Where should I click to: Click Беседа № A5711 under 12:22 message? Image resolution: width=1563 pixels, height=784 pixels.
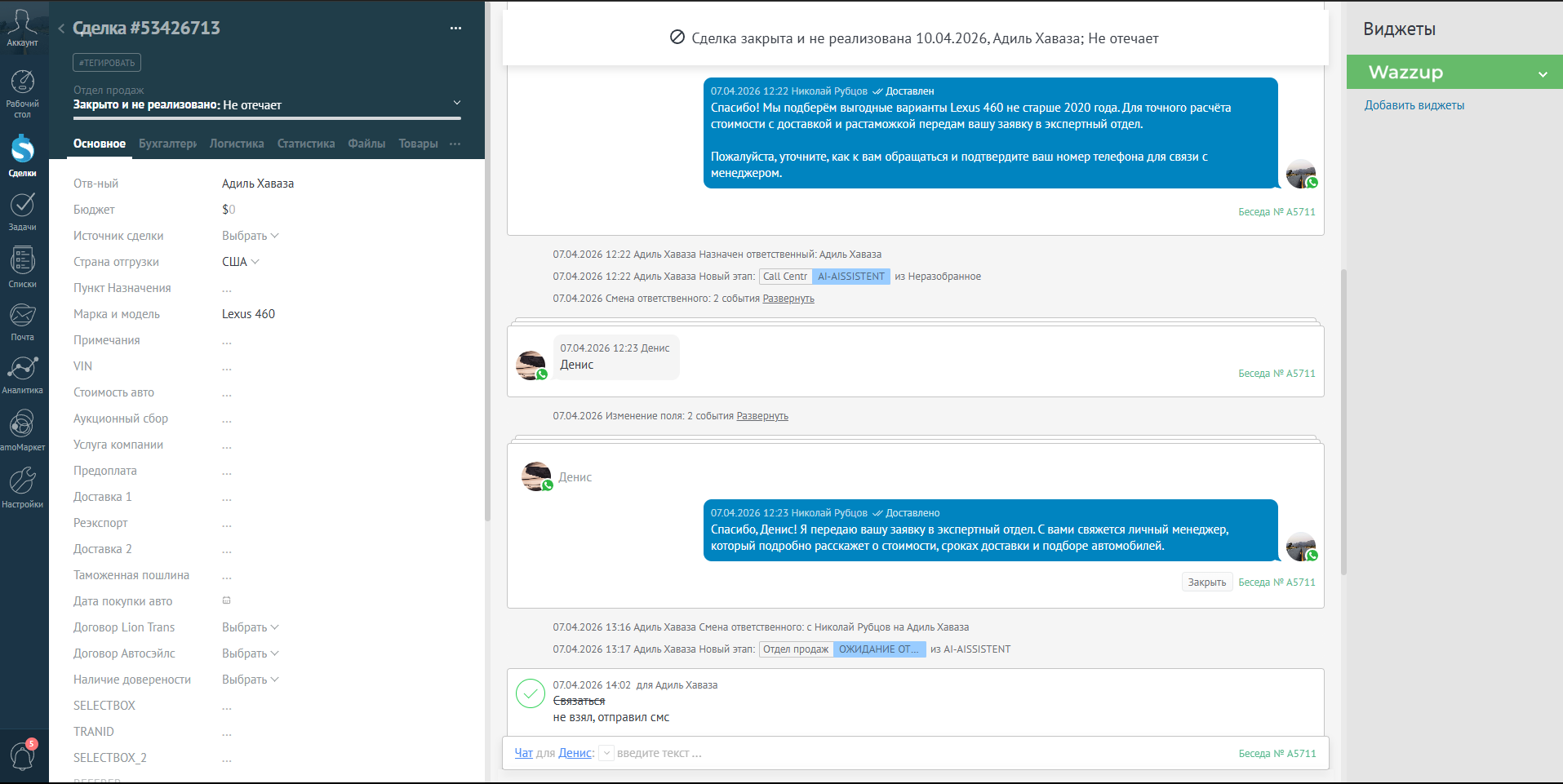coord(1277,212)
